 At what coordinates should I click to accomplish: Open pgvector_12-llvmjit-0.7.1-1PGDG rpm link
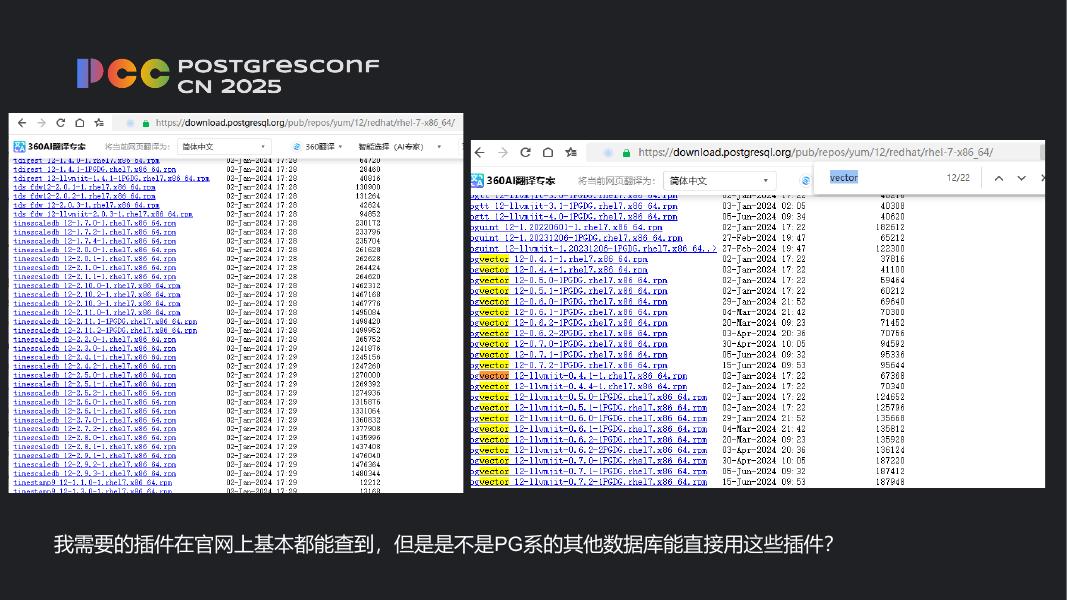[x=589, y=471]
